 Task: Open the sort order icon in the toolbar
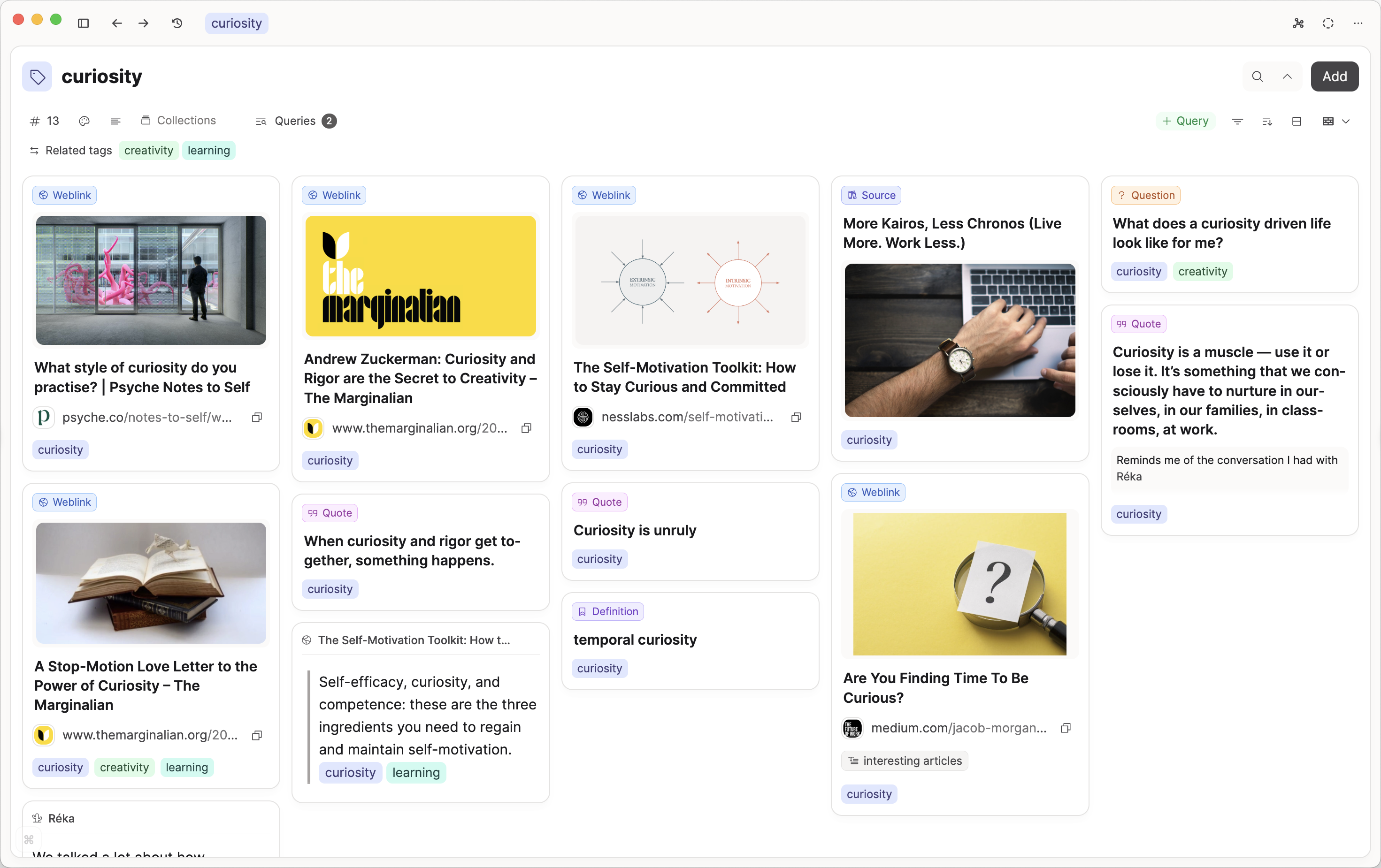click(1267, 121)
